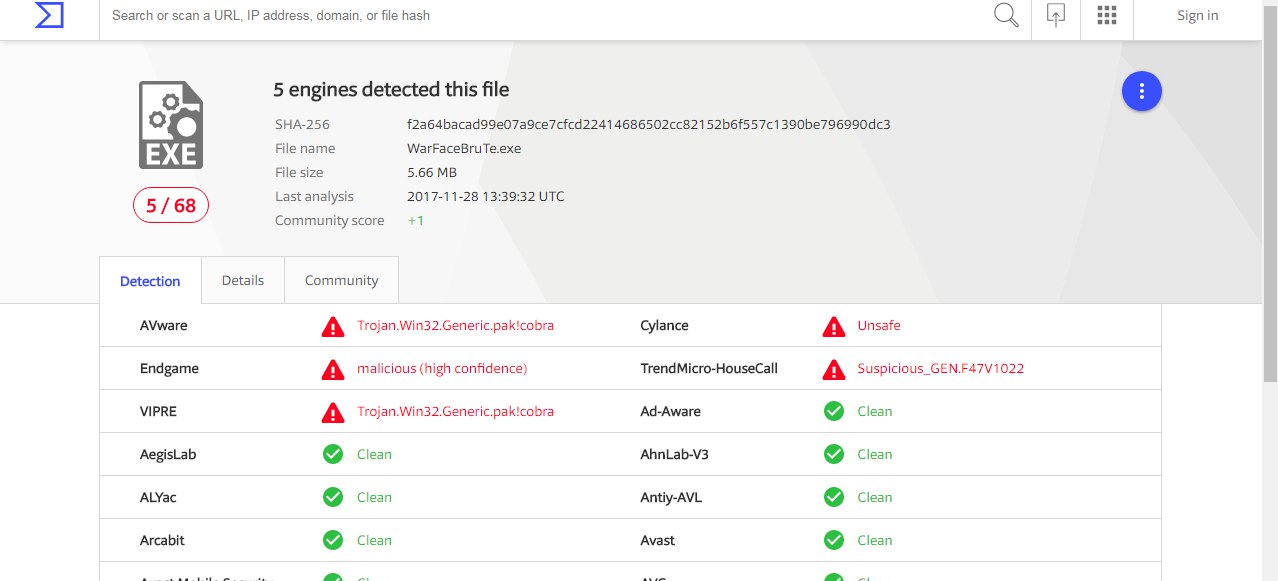Click the 5 / 68 detection badge

pyautogui.click(x=171, y=206)
